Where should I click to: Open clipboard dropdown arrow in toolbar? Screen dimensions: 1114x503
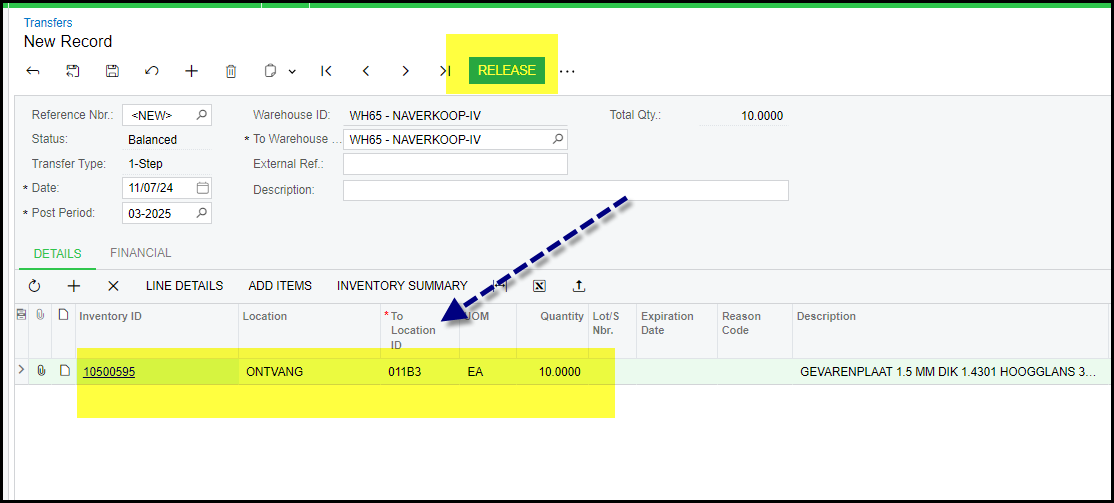click(292, 72)
